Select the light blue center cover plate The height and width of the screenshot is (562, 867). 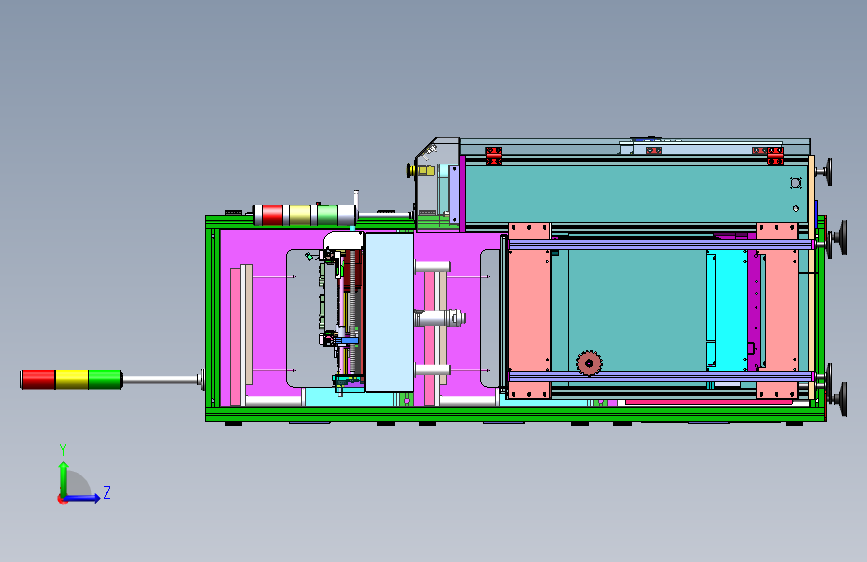[x=389, y=312]
